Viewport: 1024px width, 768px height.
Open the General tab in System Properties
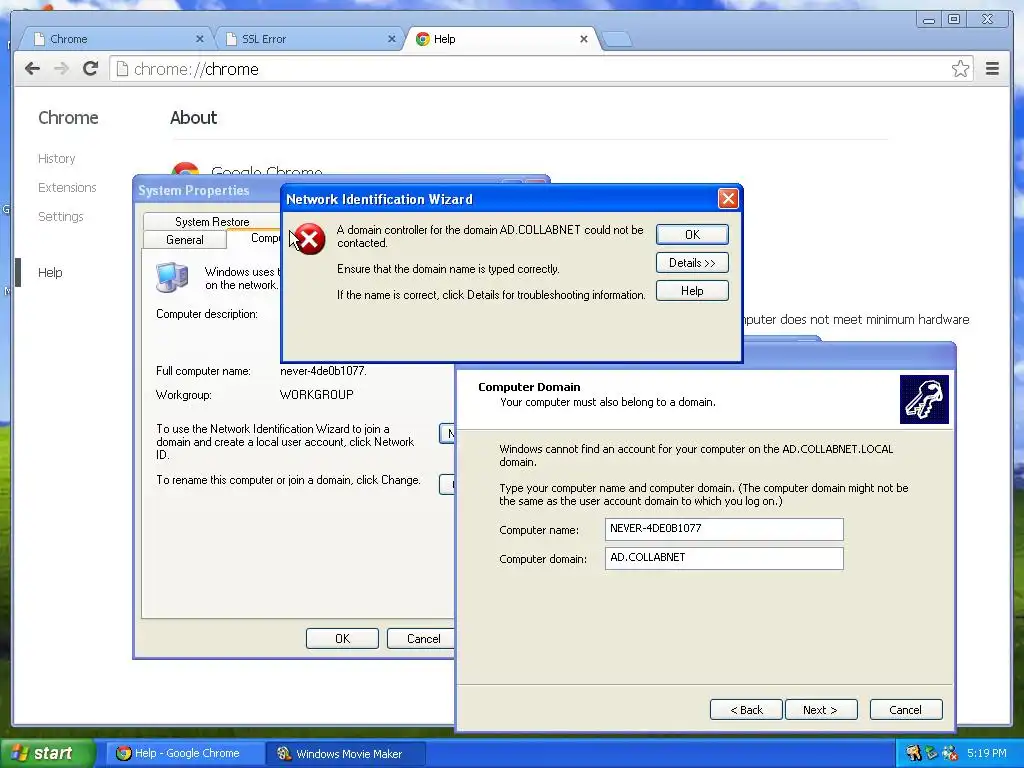pyautogui.click(x=185, y=240)
